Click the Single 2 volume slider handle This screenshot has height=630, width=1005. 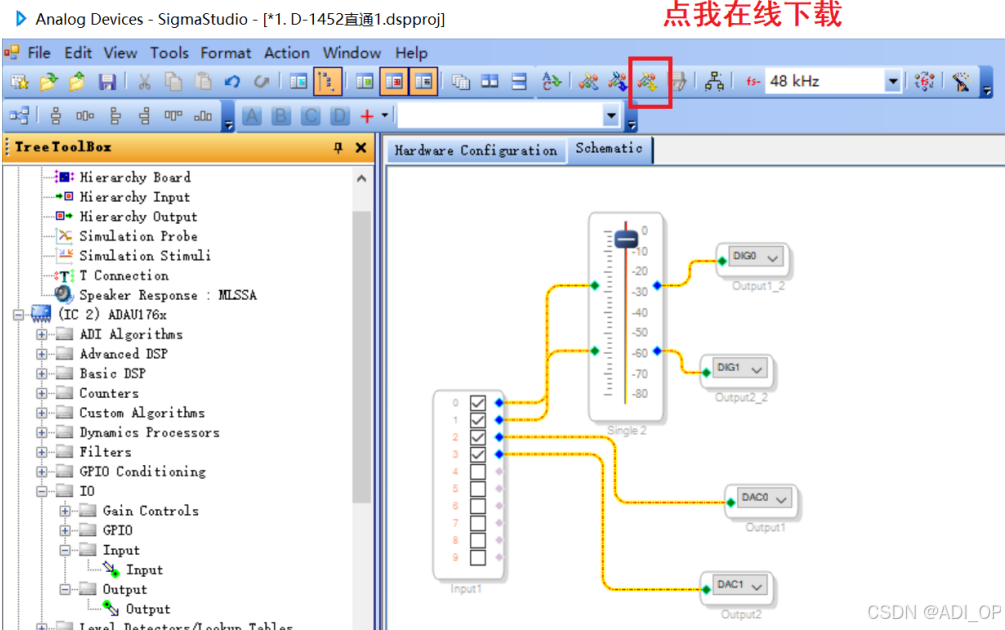(626, 239)
